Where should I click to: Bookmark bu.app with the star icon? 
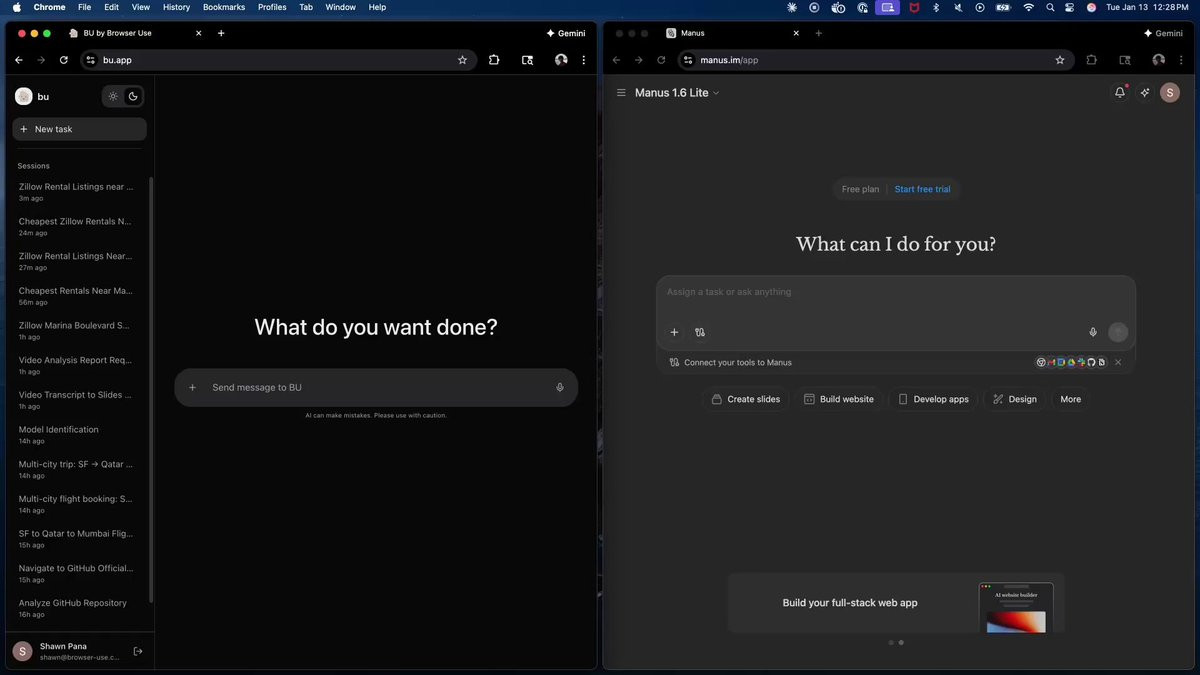click(x=462, y=60)
